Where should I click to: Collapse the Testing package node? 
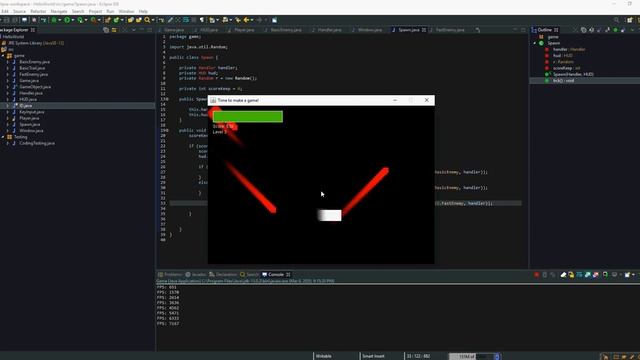tap(3, 137)
